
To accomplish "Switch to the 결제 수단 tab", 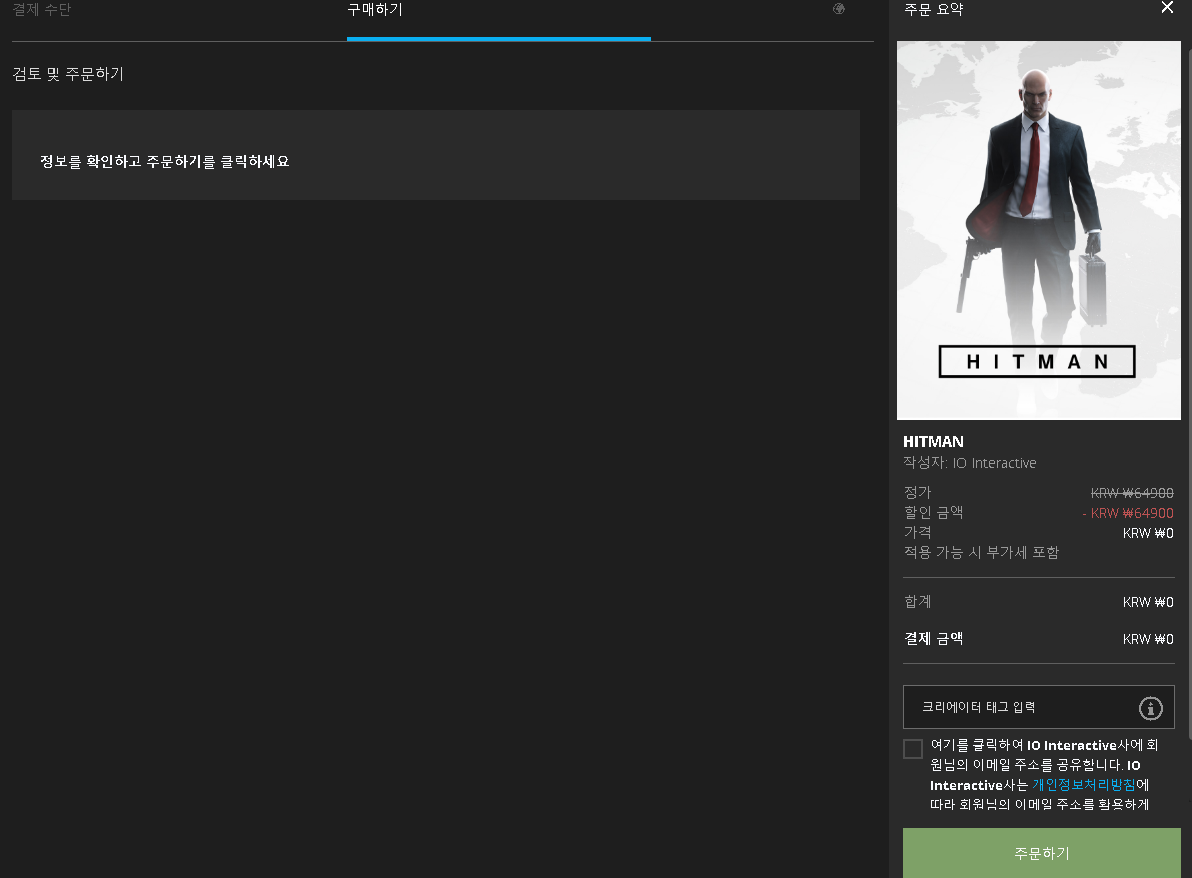I will click(42, 10).
